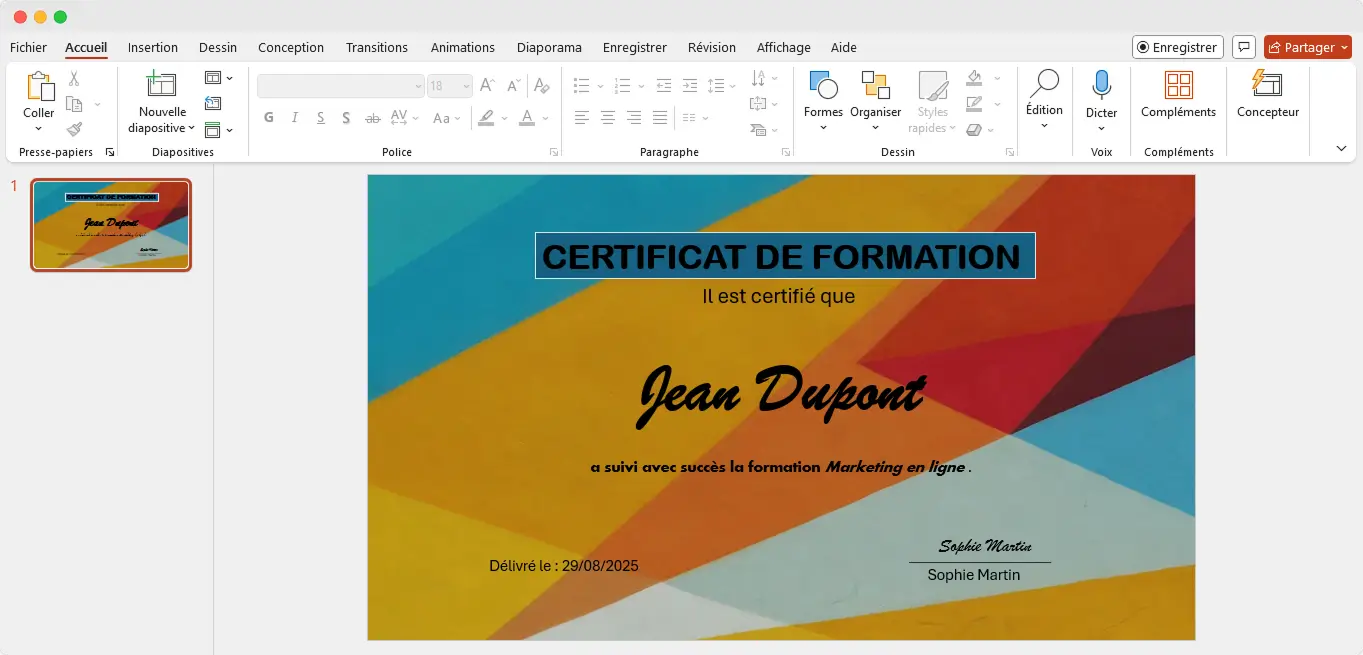Click the text direction icon

[758, 78]
